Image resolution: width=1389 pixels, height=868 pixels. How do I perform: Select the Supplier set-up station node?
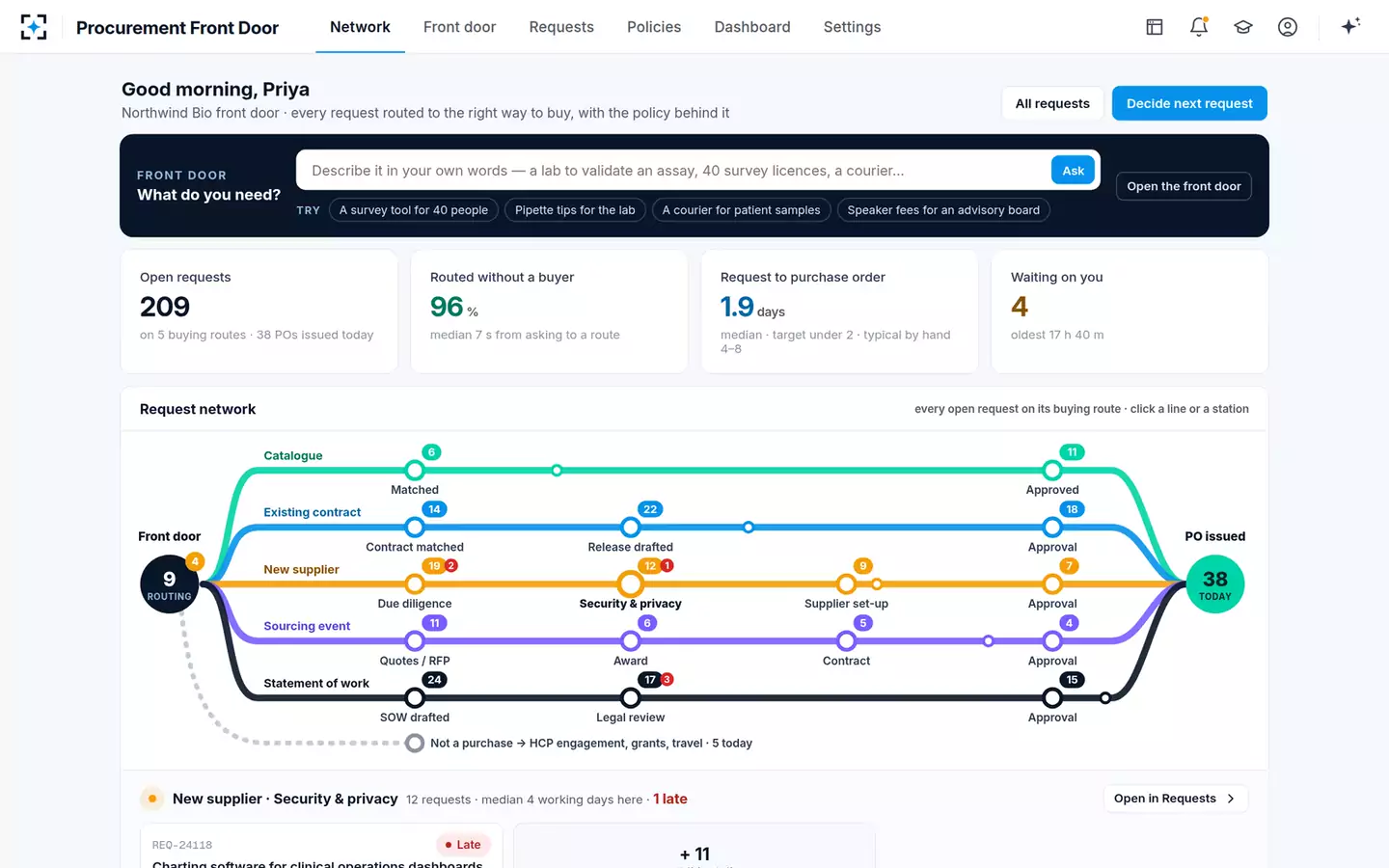point(846,583)
